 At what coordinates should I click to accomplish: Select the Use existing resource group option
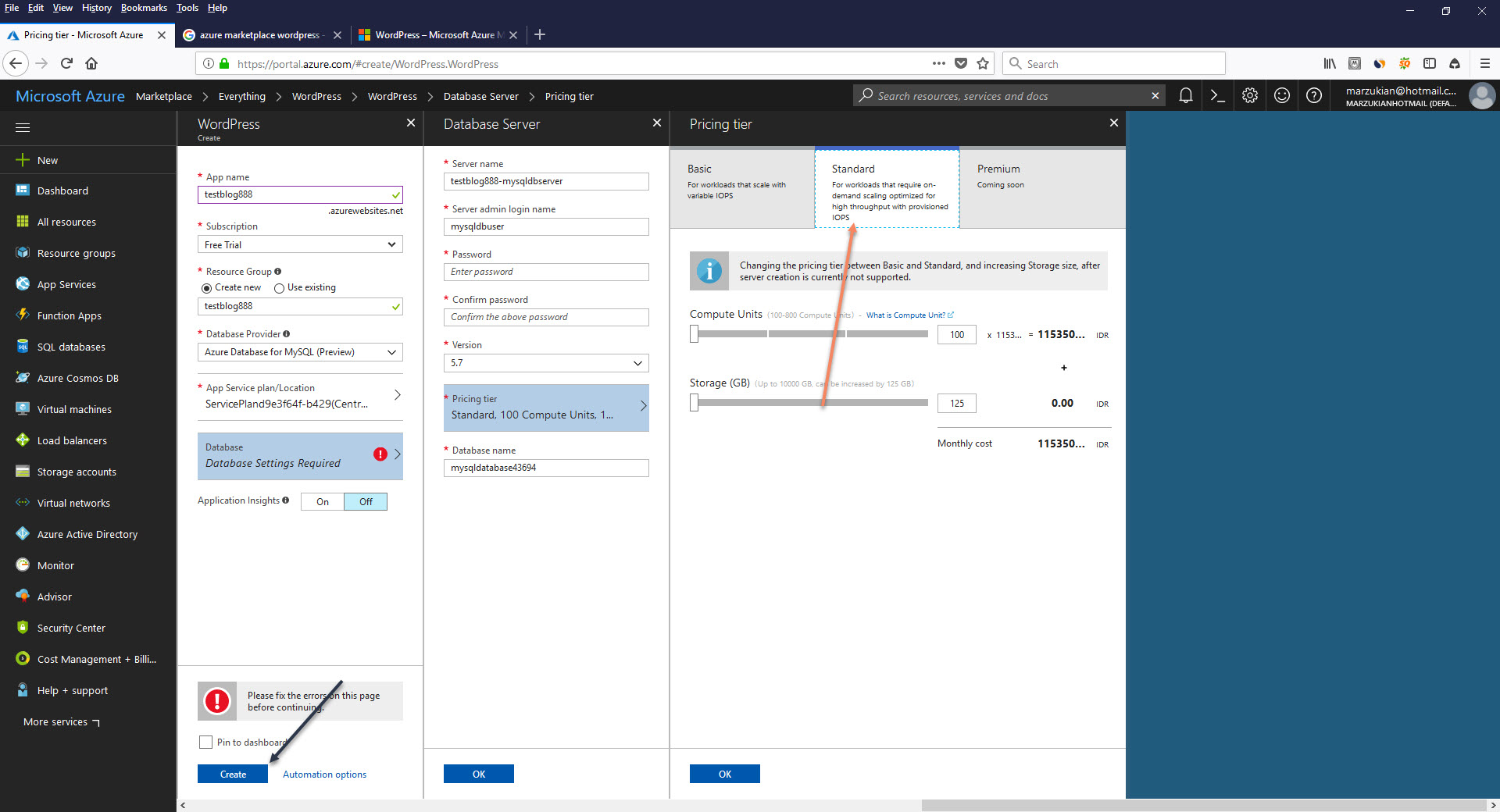[x=280, y=287]
